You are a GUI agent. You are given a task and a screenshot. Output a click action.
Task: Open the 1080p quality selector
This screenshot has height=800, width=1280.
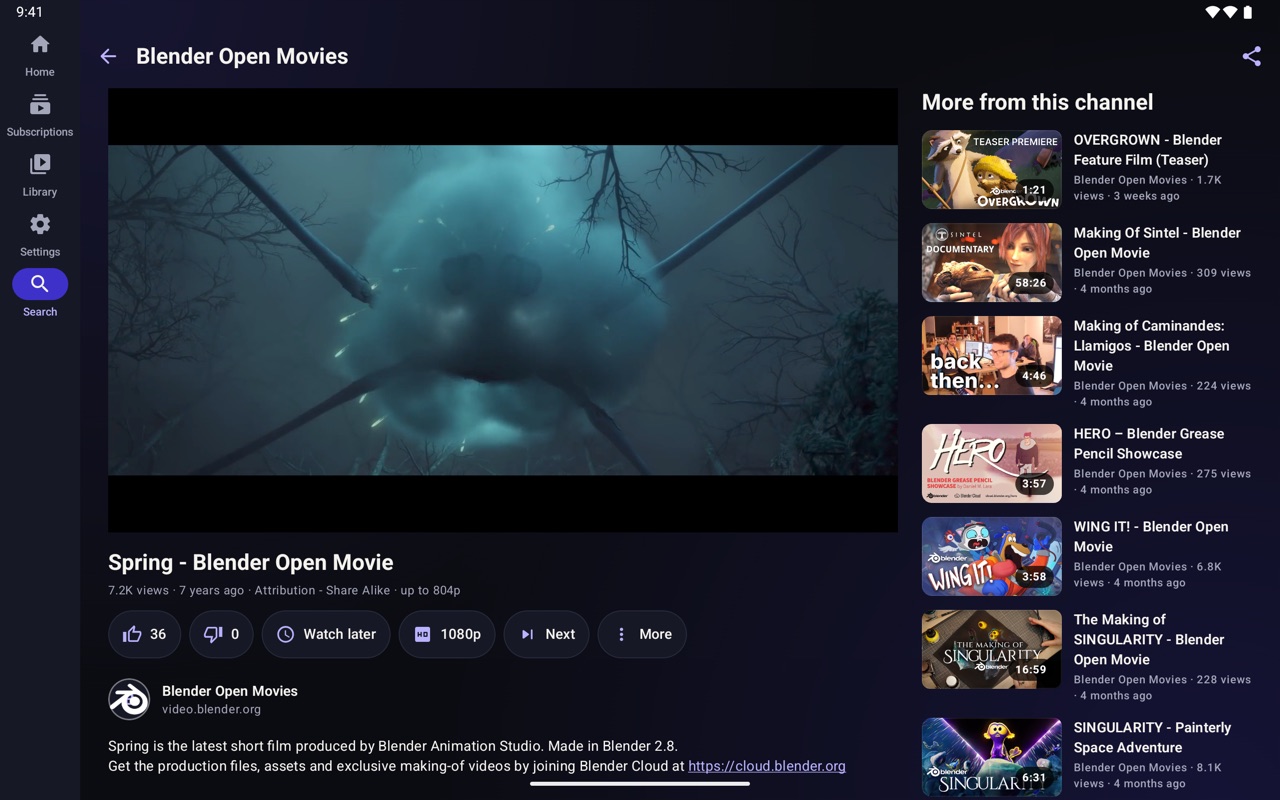pyautogui.click(x=447, y=634)
